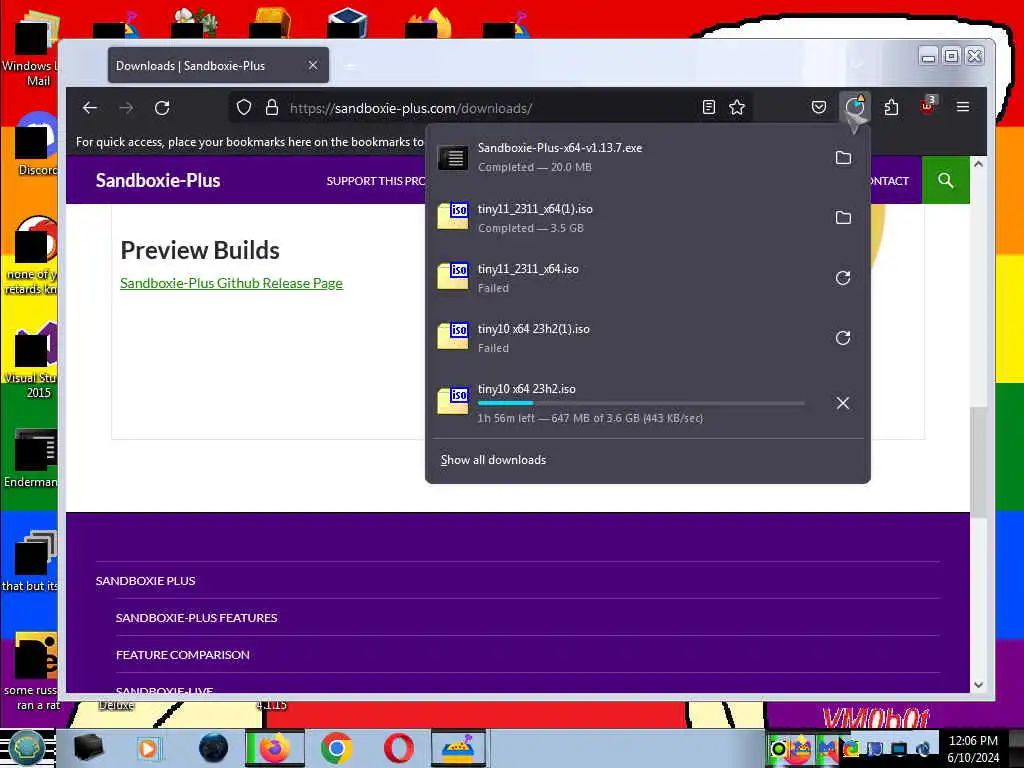Click the vertical scrollbar thumb

point(978,462)
